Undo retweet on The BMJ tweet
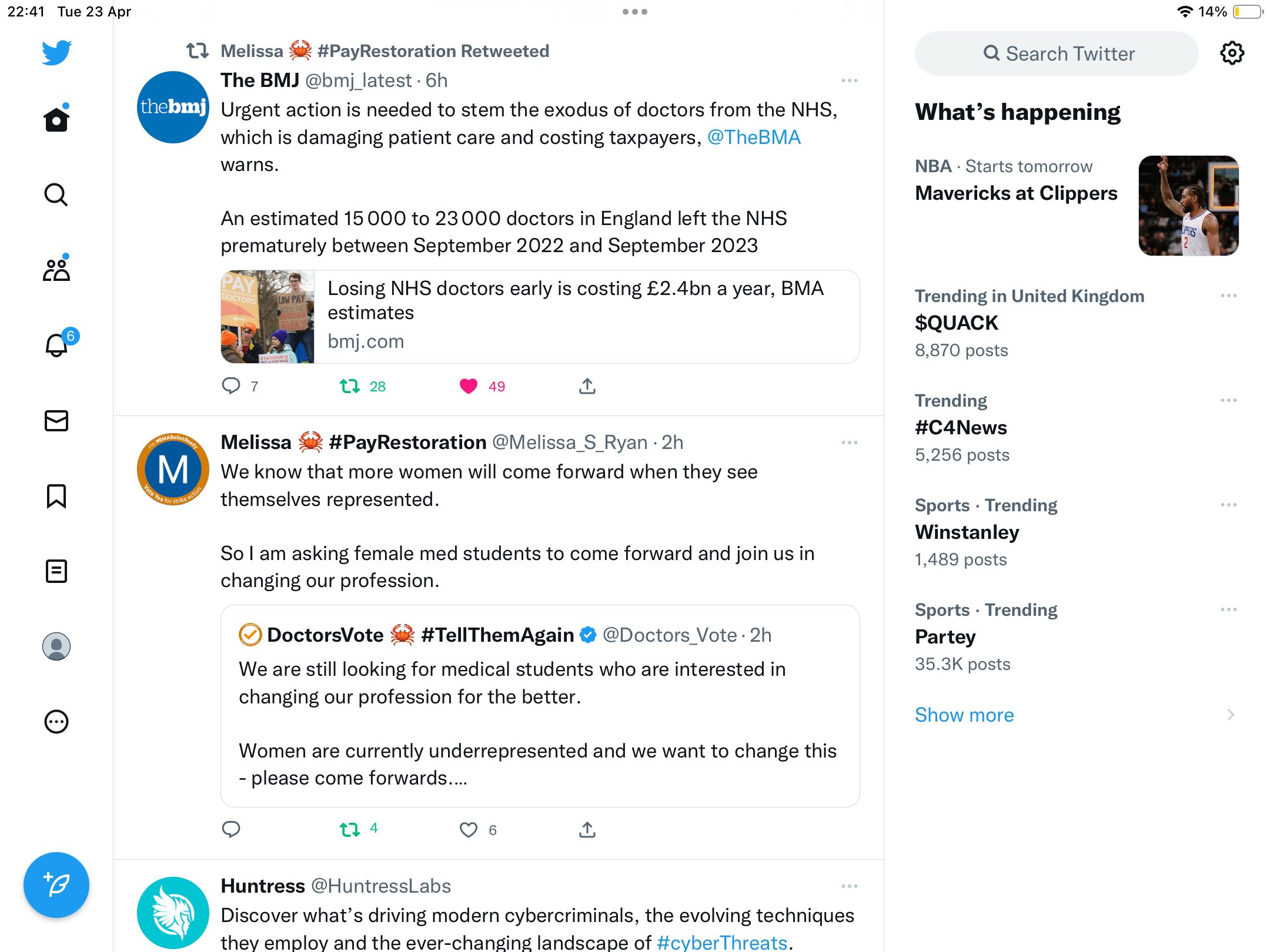This screenshot has width=1270, height=952. coord(350,386)
